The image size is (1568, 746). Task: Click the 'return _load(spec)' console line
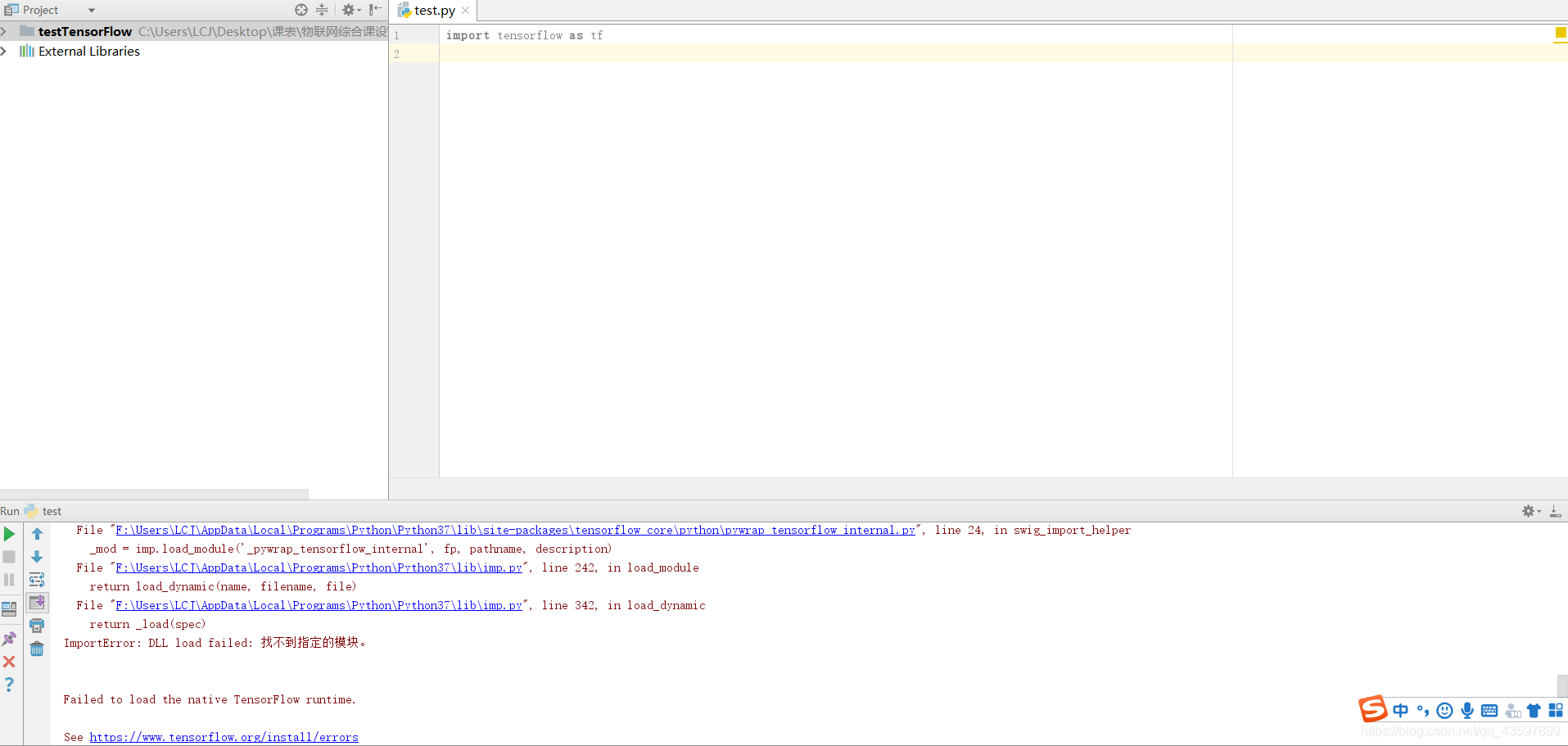point(147,624)
